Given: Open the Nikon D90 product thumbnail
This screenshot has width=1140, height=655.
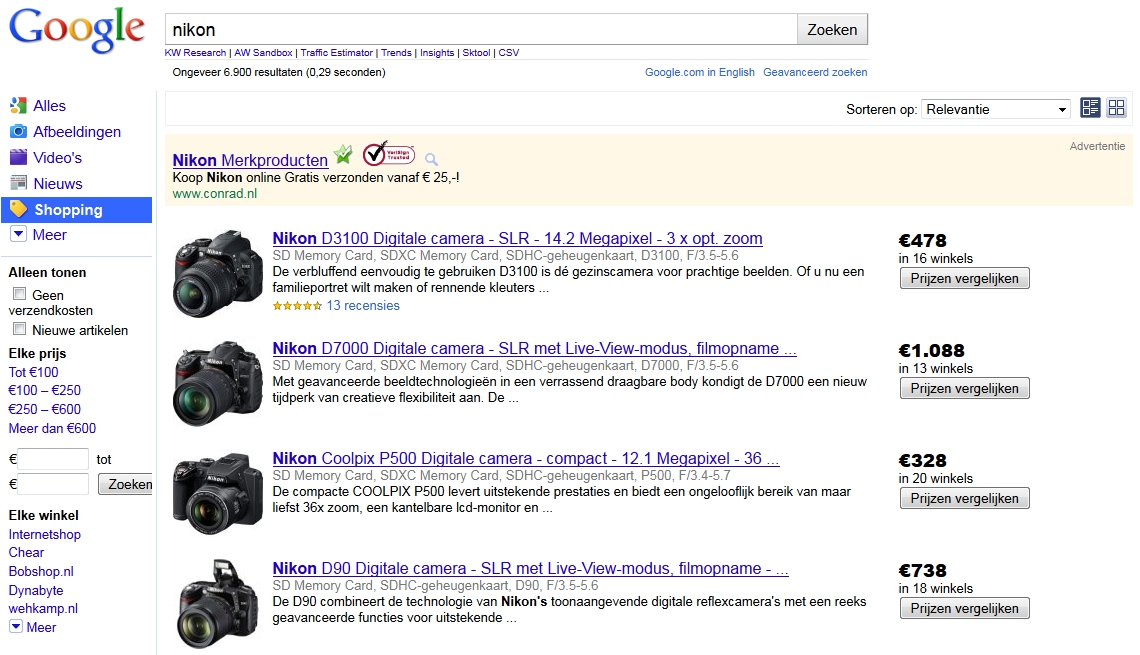Looking at the screenshot, I should coord(217,603).
